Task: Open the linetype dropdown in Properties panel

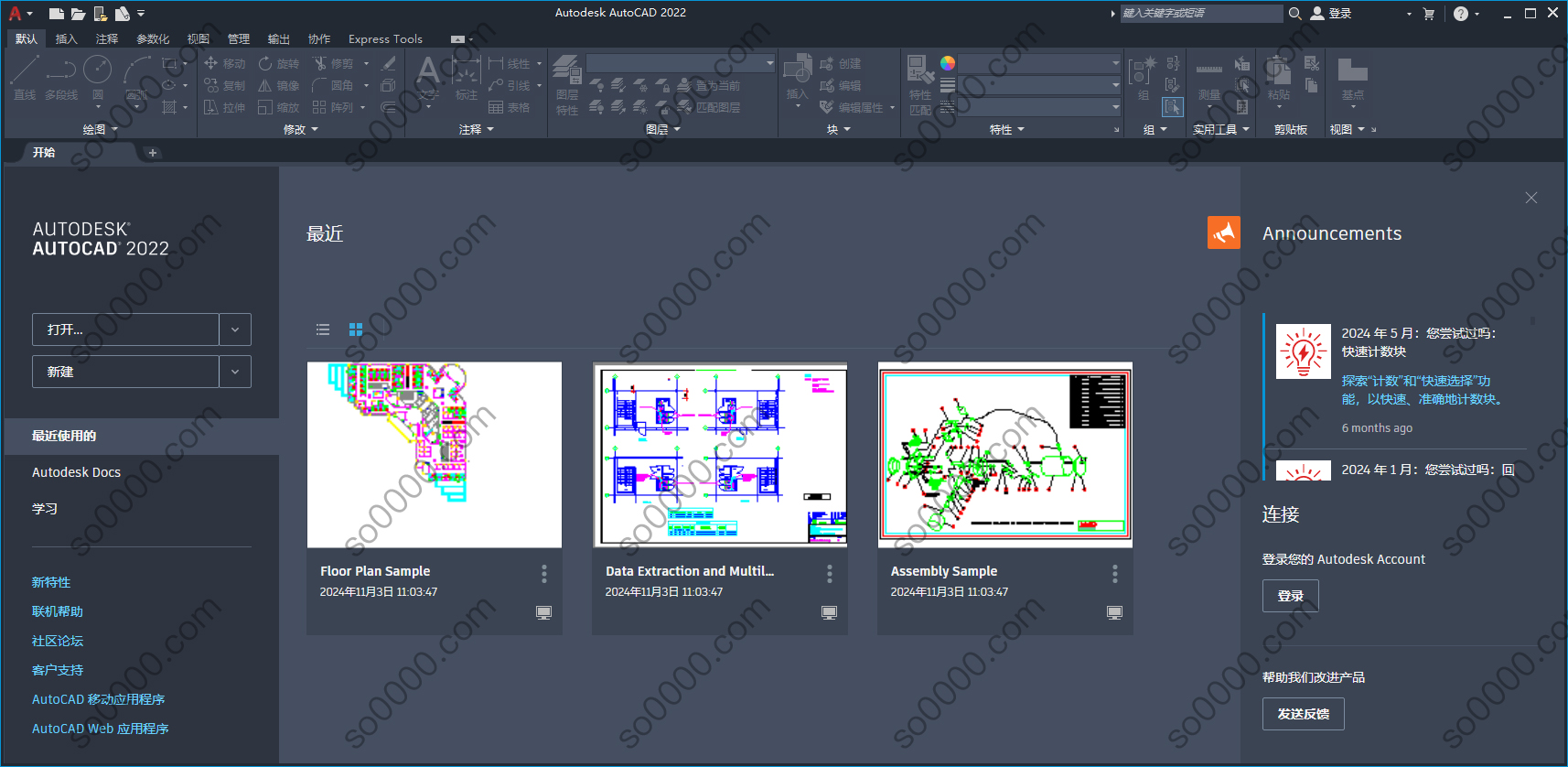Action: click(1040, 107)
